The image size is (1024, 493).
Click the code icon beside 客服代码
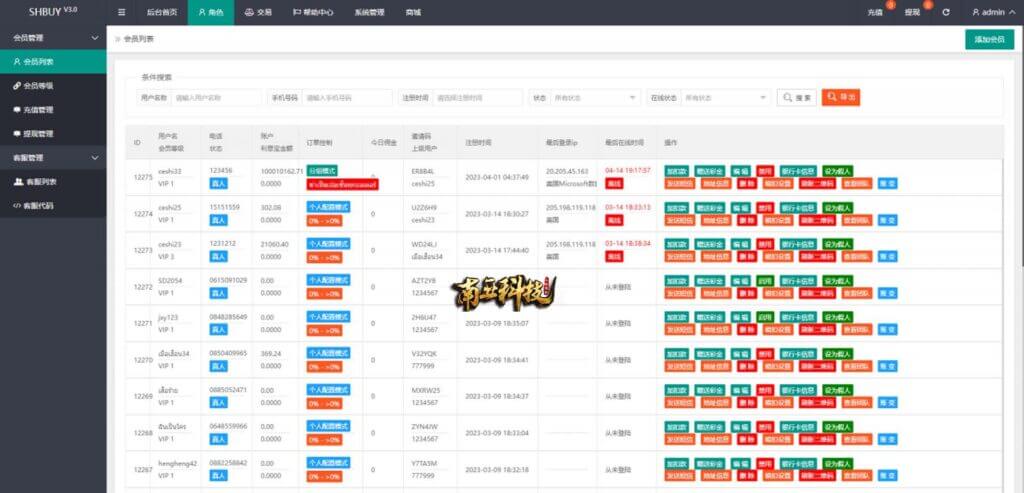pos(18,206)
